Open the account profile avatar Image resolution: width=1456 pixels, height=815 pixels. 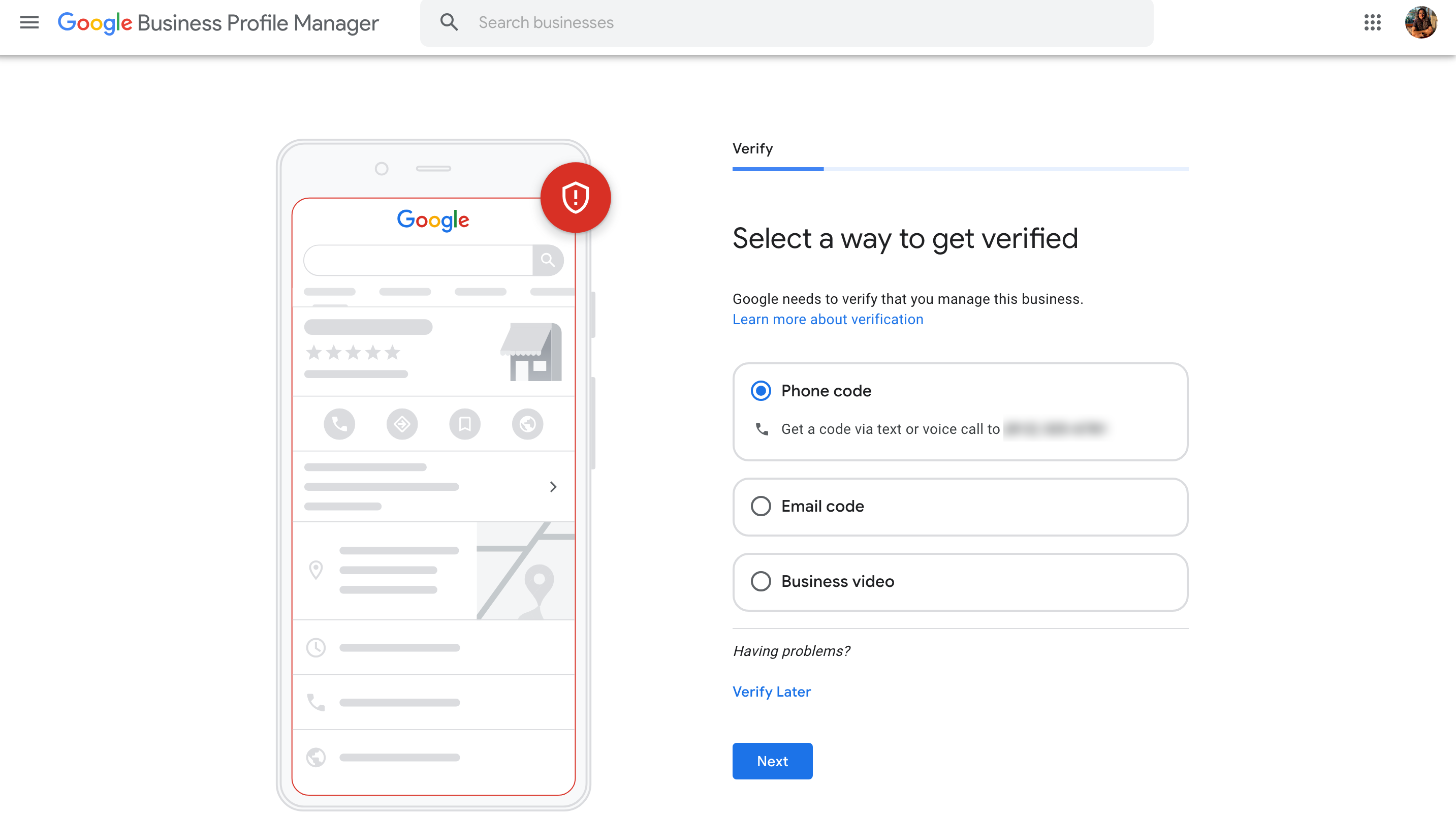pyautogui.click(x=1421, y=22)
